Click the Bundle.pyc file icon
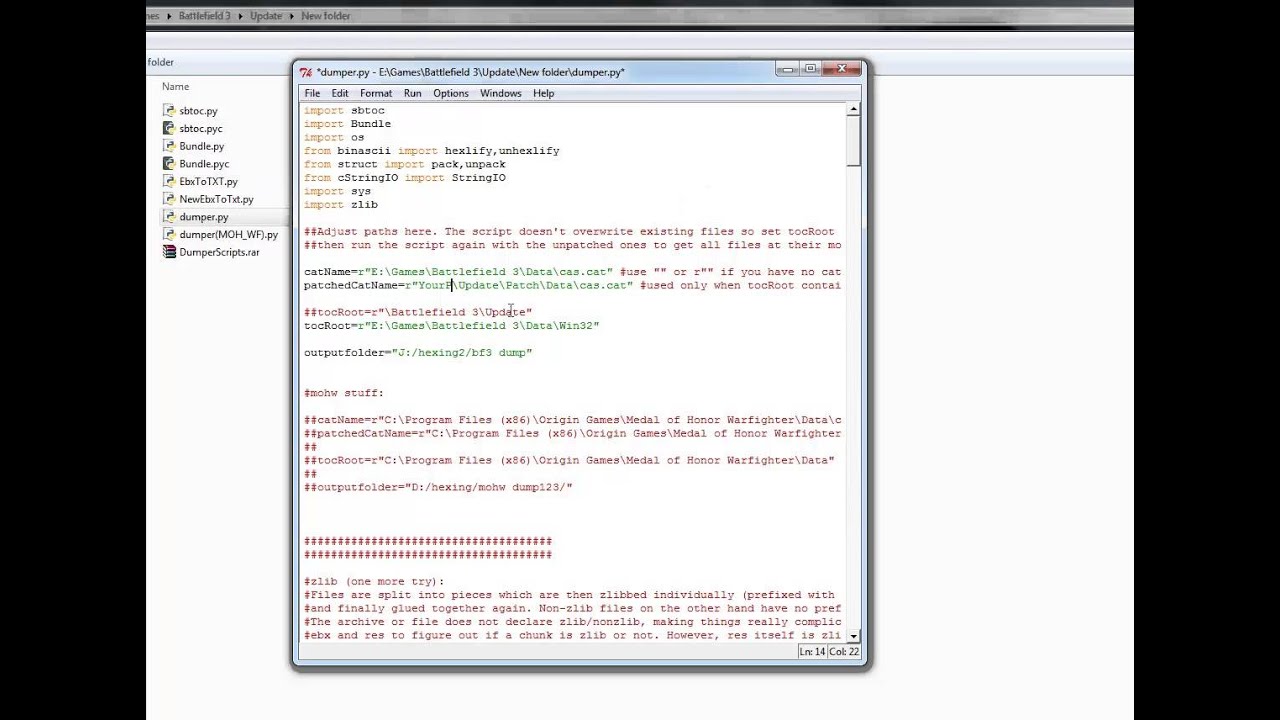 (169, 164)
